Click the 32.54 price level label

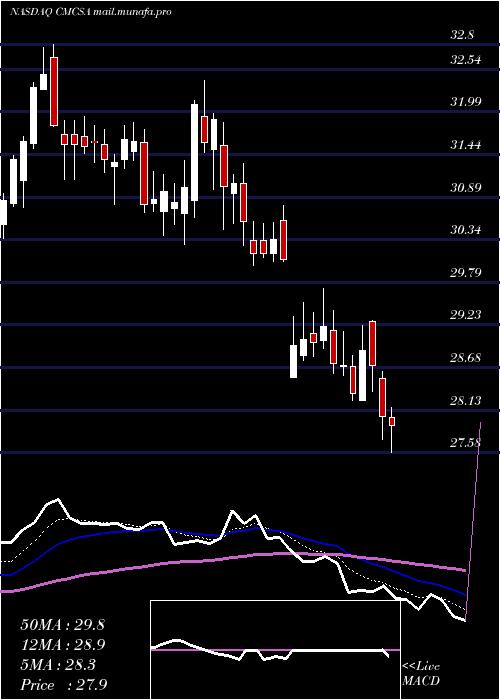pos(466,59)
